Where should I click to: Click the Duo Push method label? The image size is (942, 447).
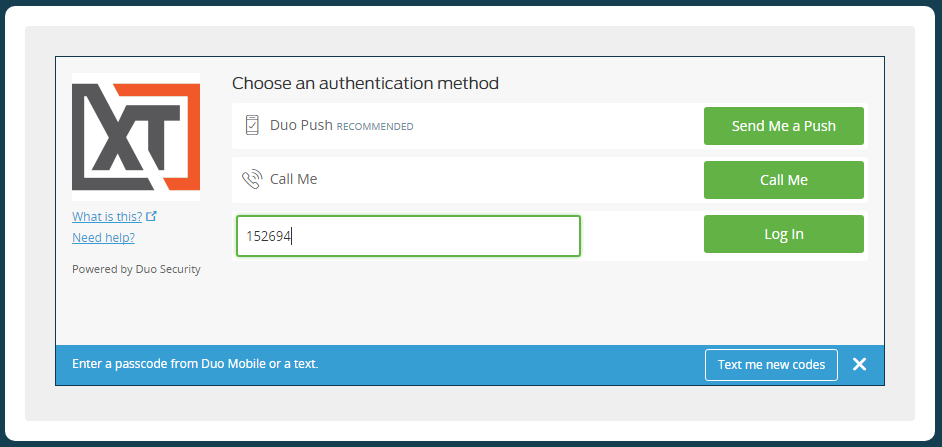click(x=300, y=126)
